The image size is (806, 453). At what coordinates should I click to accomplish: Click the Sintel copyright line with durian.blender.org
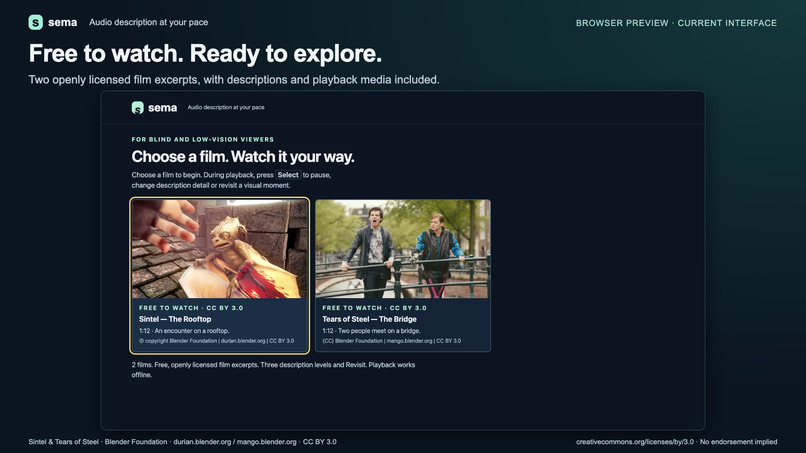[216, 341]
